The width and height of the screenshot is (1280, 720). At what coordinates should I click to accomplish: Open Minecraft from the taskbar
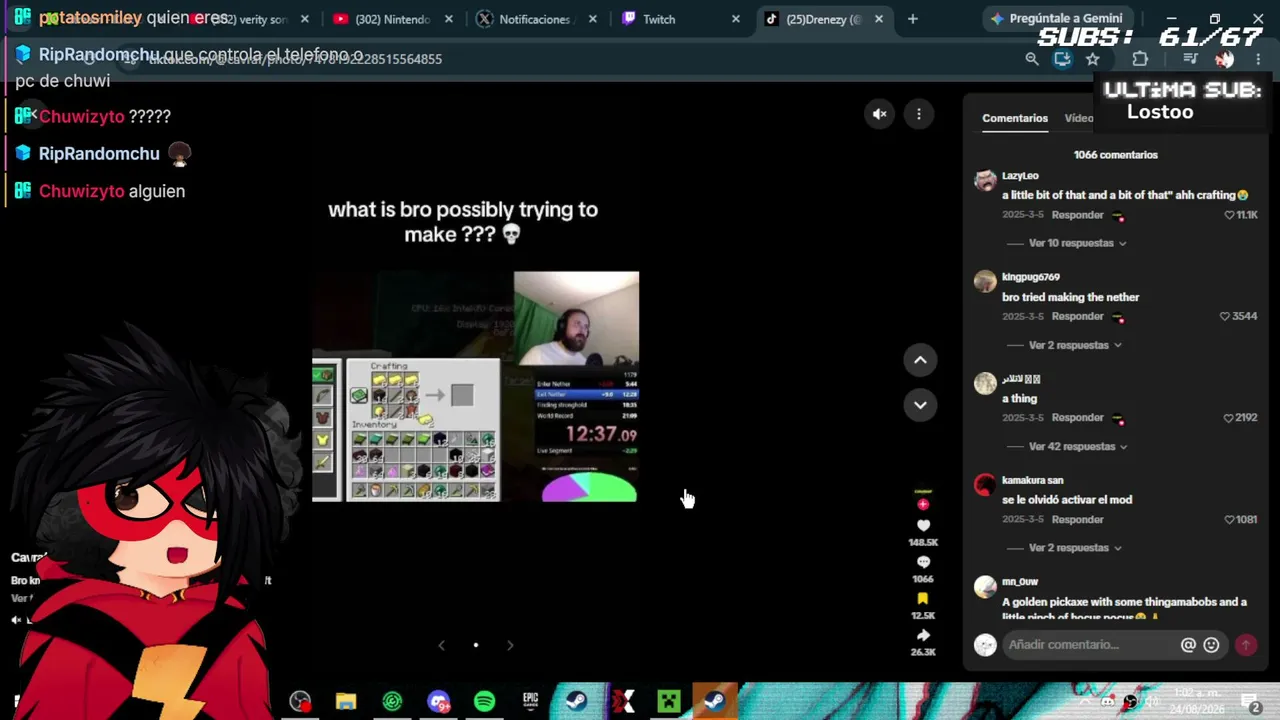668,701
